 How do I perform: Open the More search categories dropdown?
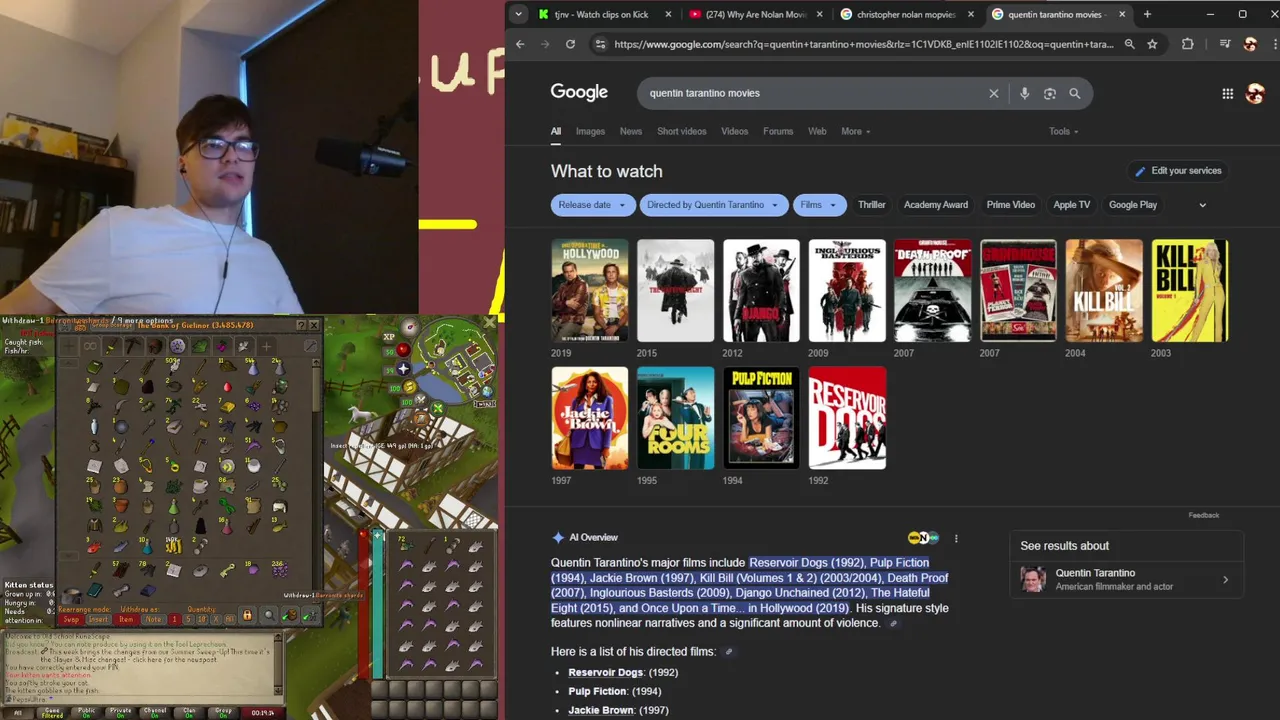coord(855,131)
